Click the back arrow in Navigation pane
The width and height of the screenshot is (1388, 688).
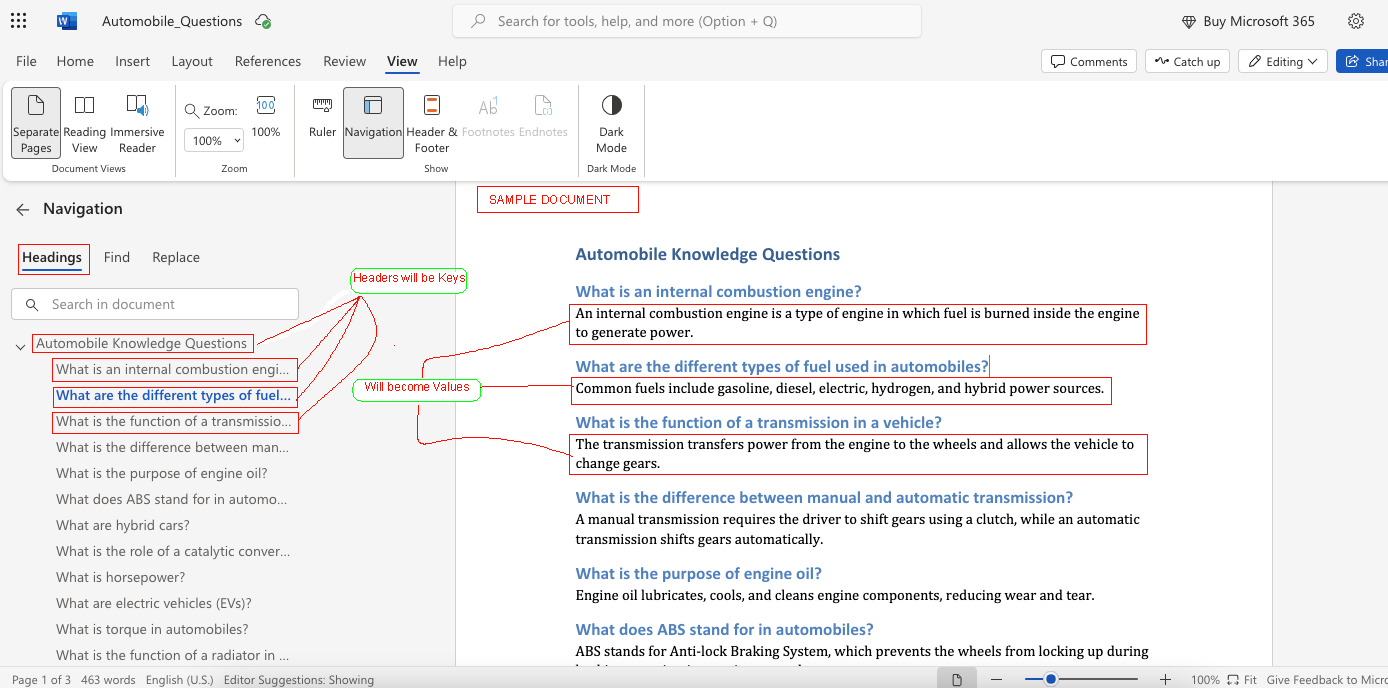point(22,209)
